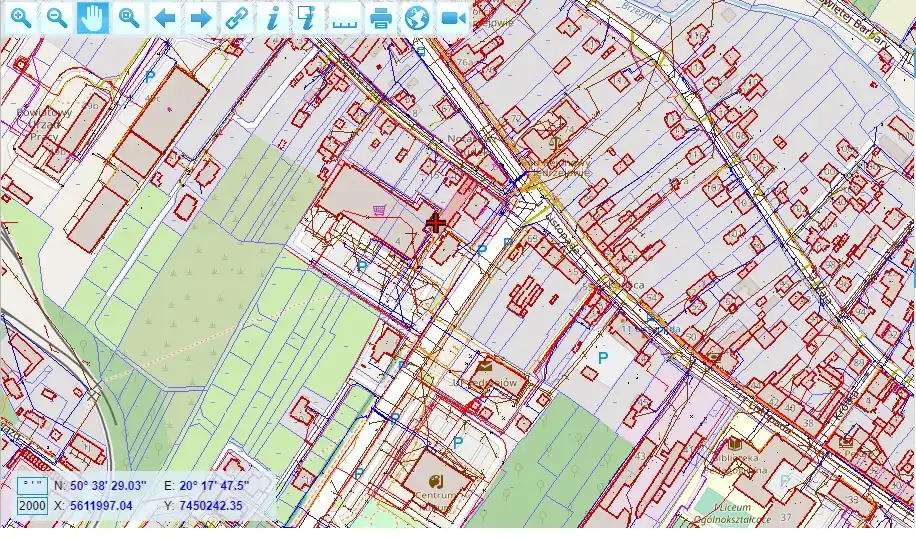916x539 pixels.
Task: Select the area info tool with rectangle
Action: [308, 18]
